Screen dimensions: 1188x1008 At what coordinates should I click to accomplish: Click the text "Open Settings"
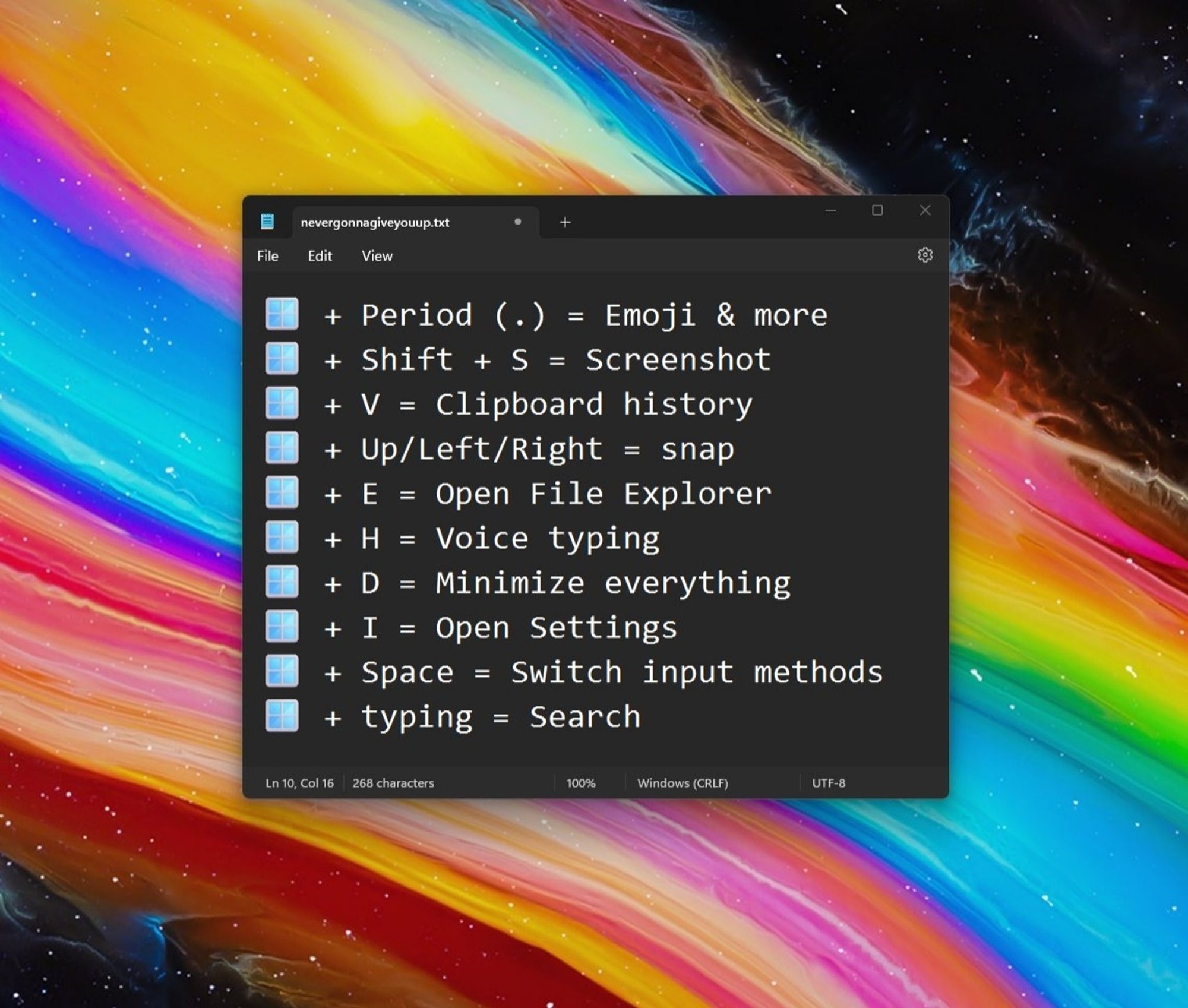pyautogui.click(x=557, y=628)
